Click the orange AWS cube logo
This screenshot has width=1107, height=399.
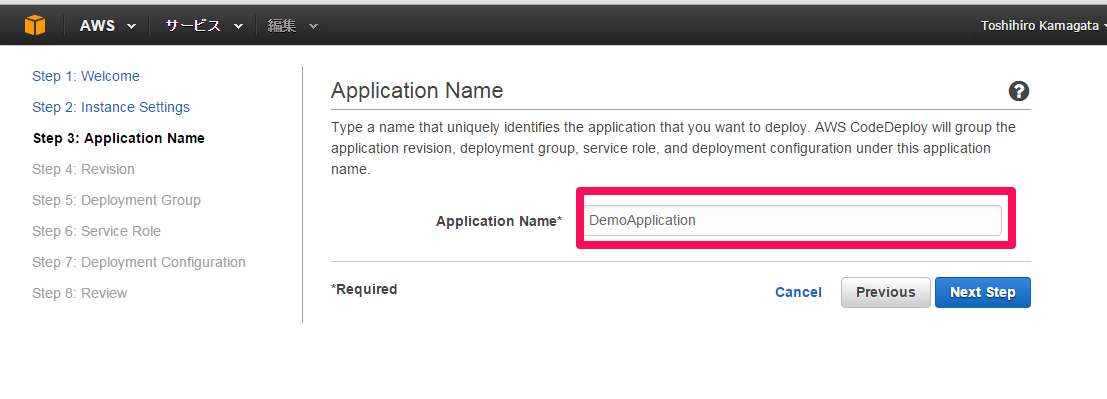35,25
